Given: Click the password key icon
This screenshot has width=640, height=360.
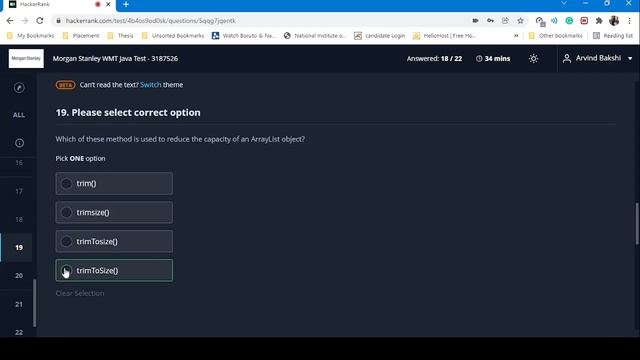Looking at the screenshot, I should click(x=490, y=20).
